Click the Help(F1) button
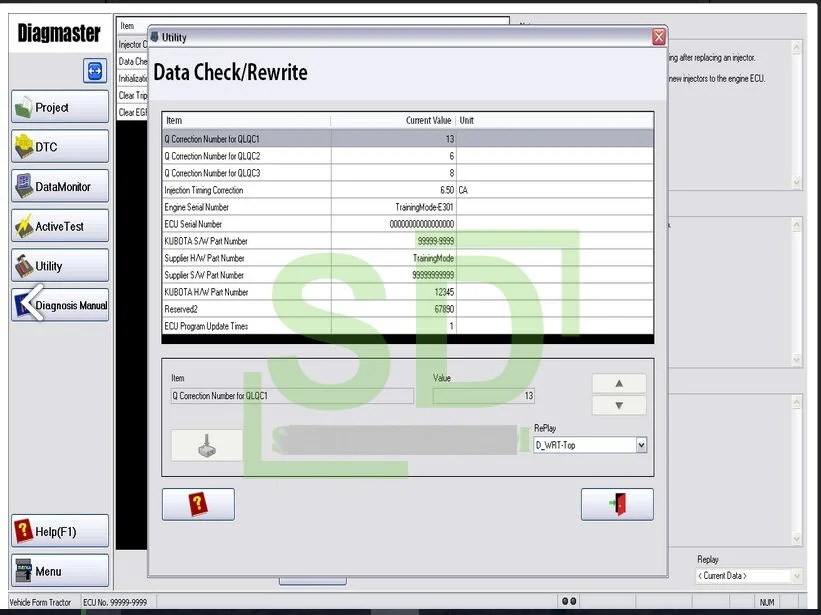This screenshot has height=615, width=821. click(59, 530)
